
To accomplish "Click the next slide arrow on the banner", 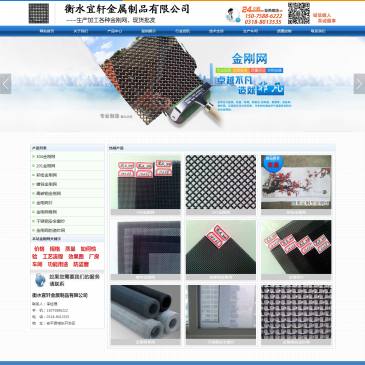I will coord(359,84).
